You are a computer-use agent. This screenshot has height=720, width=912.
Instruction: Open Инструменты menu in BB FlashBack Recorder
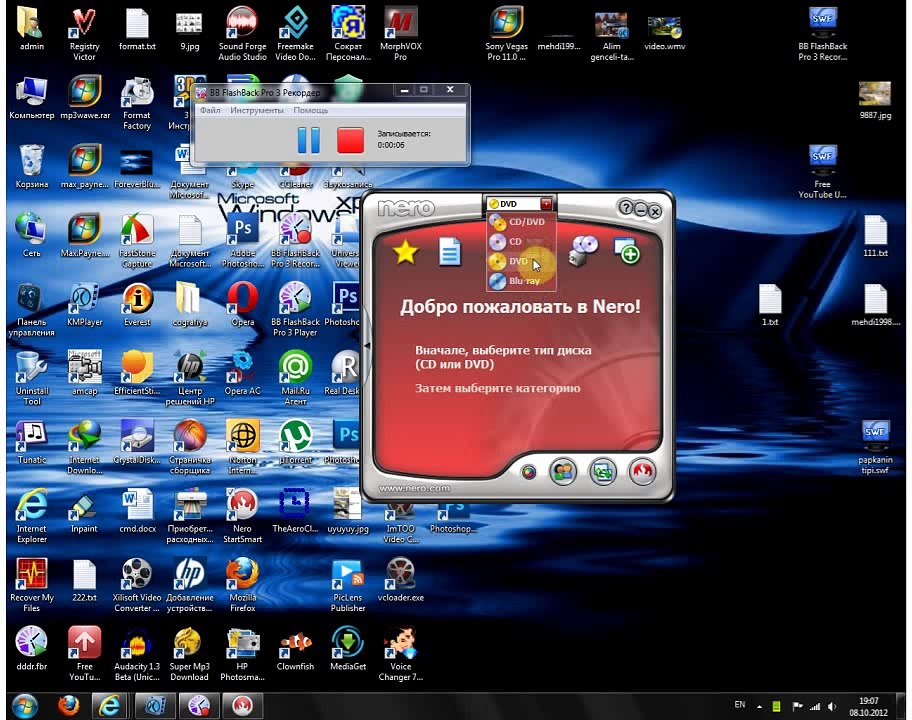coord(256,110)
